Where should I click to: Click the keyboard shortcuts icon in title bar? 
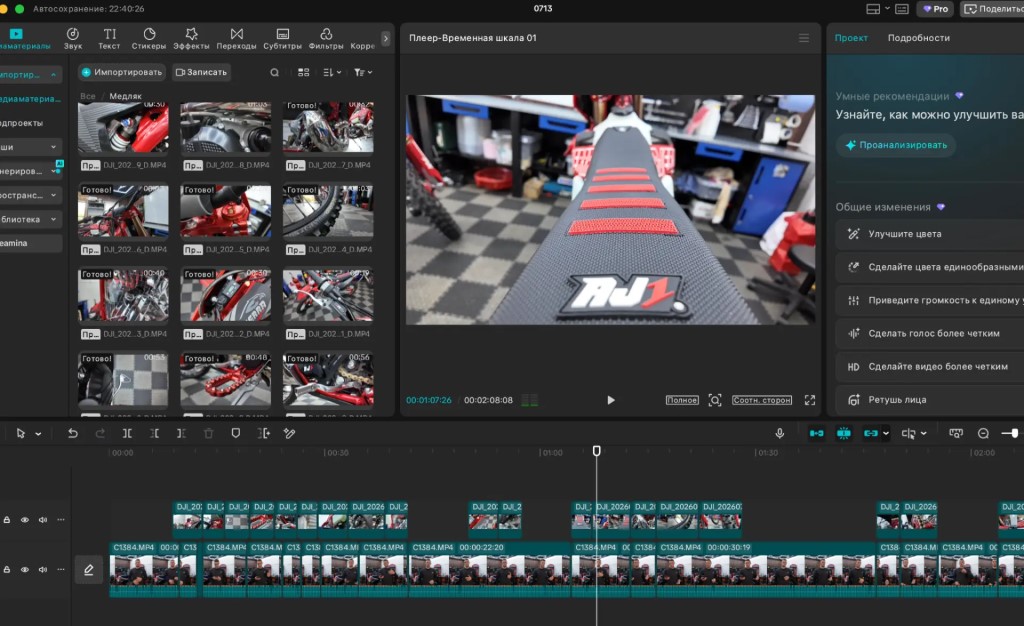(x=902, y=9)
